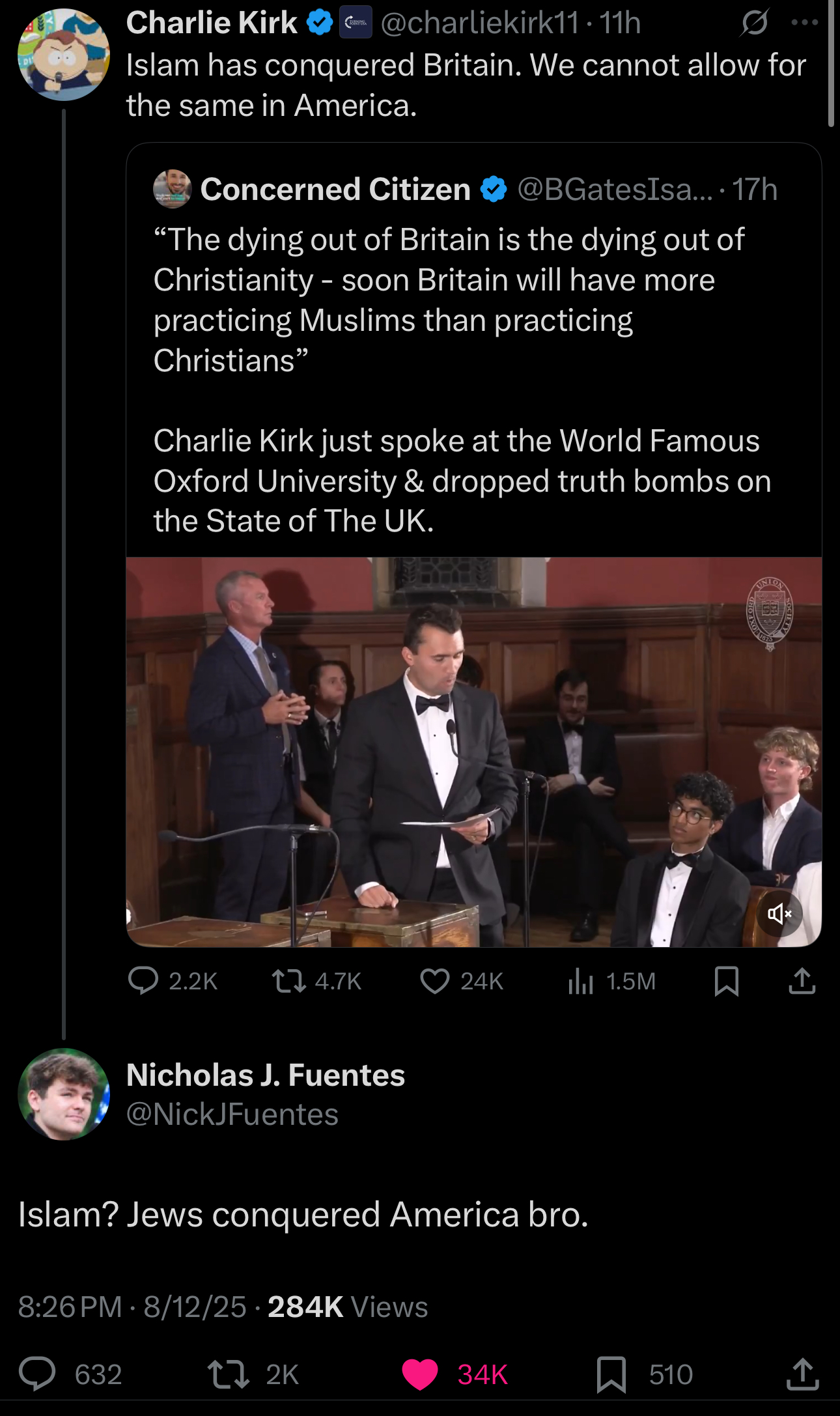840x1416 pixels.
Task: Share the Fuentes post
Action: click(x=802, y=1374)
